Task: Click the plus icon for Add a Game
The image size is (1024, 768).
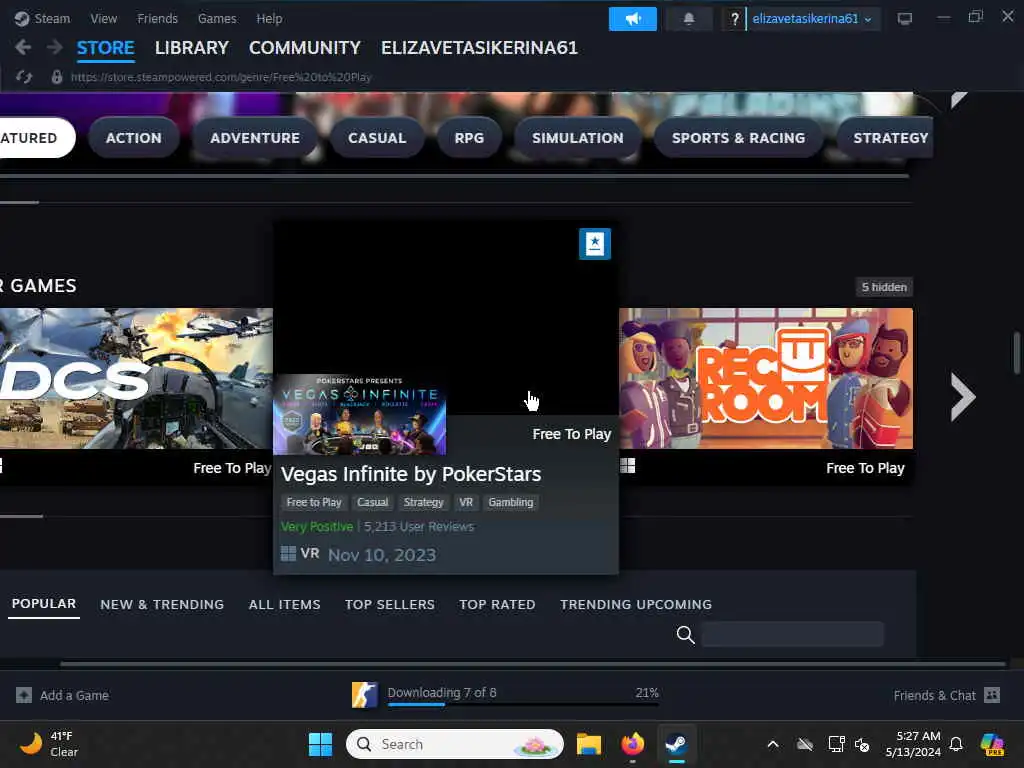Action: coord(24,695)
